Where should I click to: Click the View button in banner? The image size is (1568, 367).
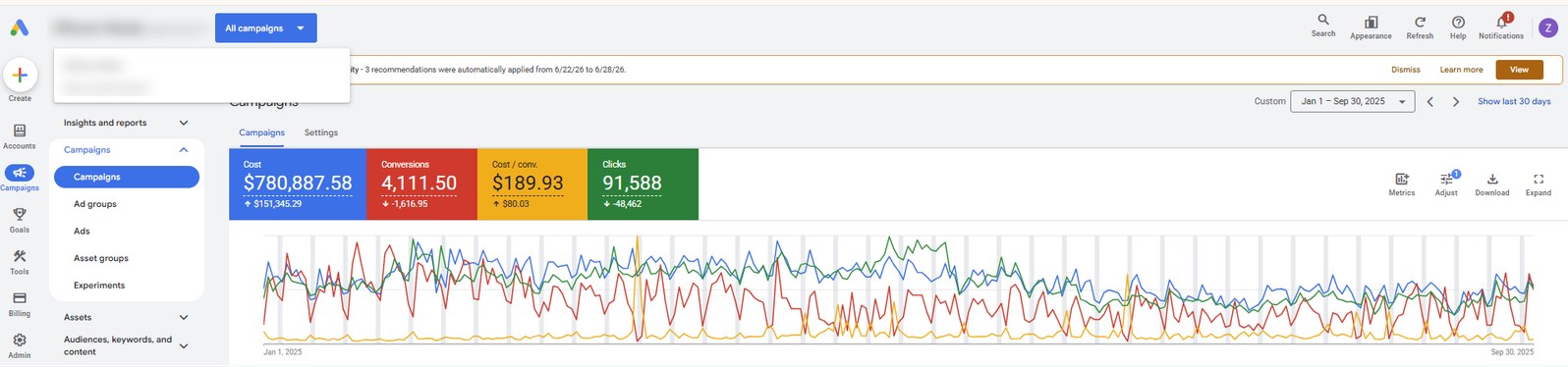1519,70
